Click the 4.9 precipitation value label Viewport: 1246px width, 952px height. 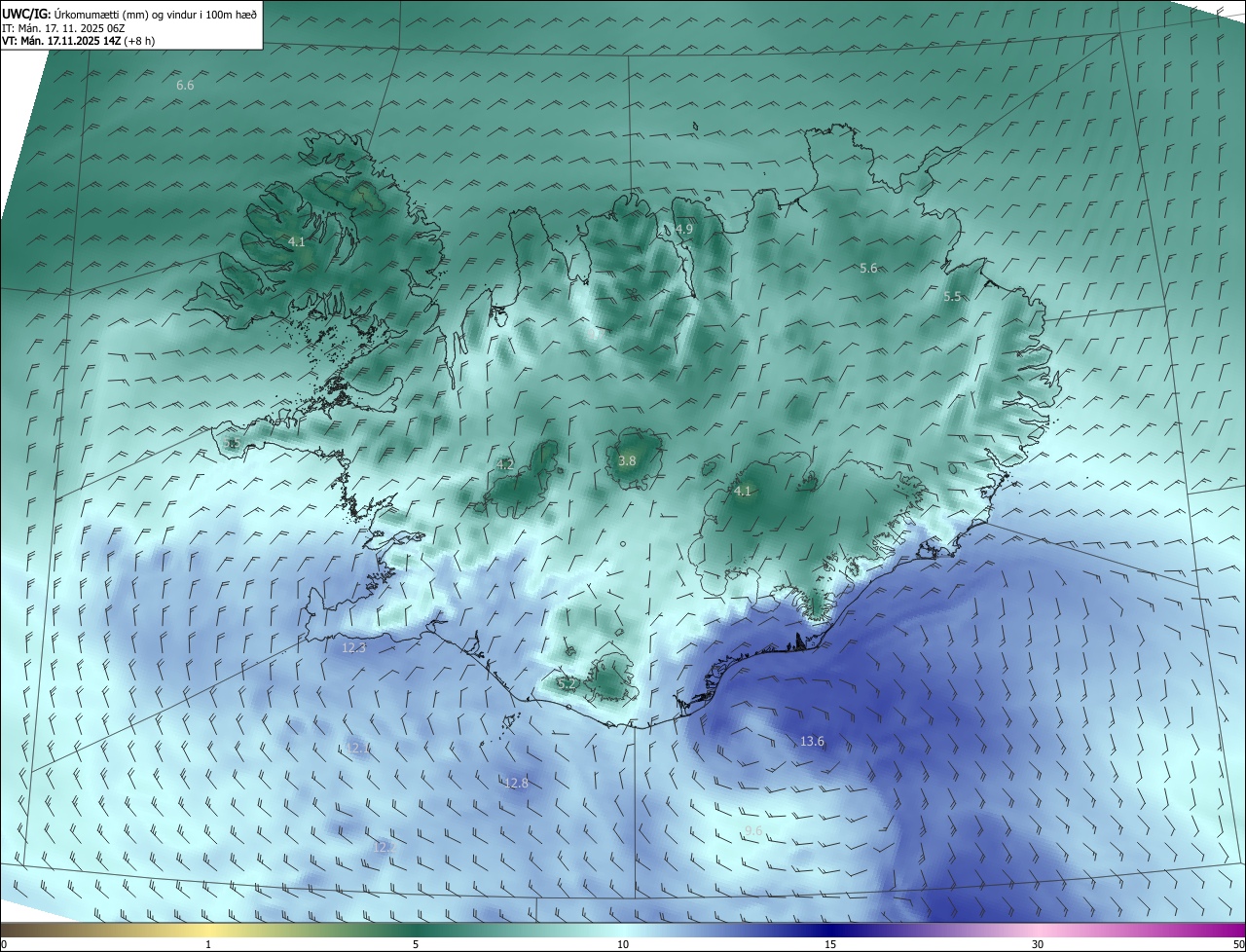(684, 230)
